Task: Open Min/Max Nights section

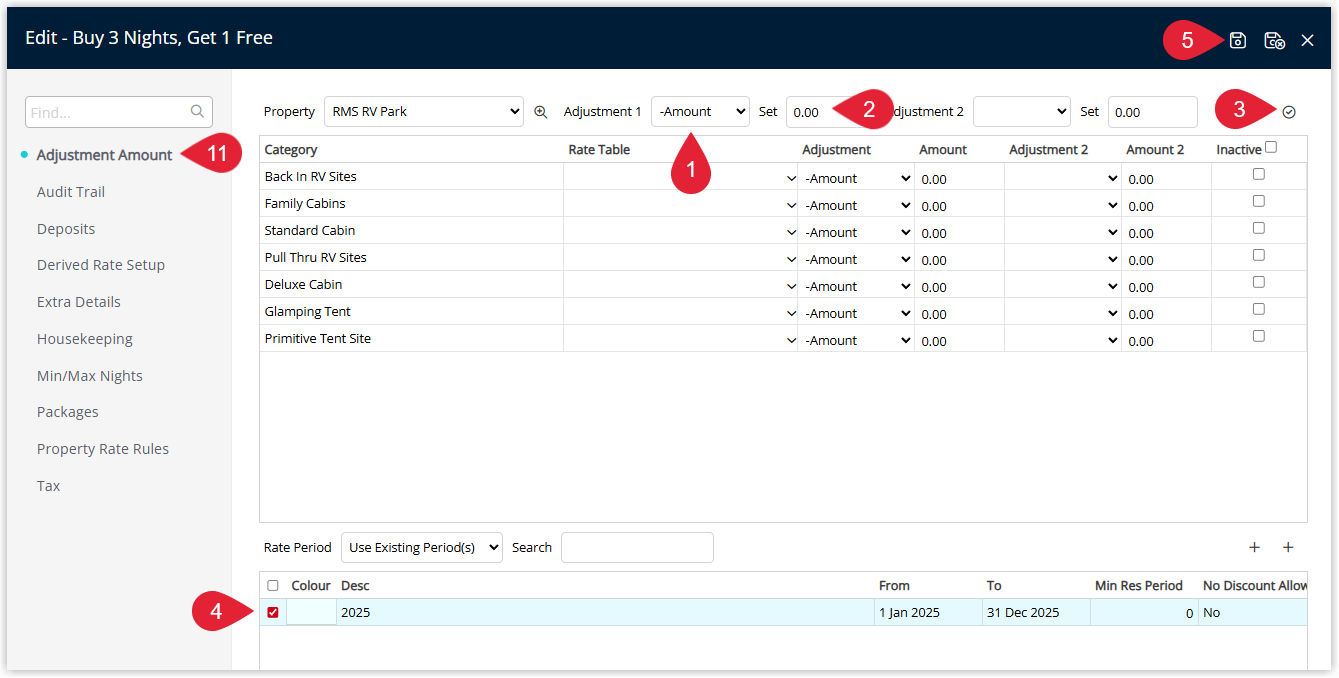Action: (x=90, y=376)
